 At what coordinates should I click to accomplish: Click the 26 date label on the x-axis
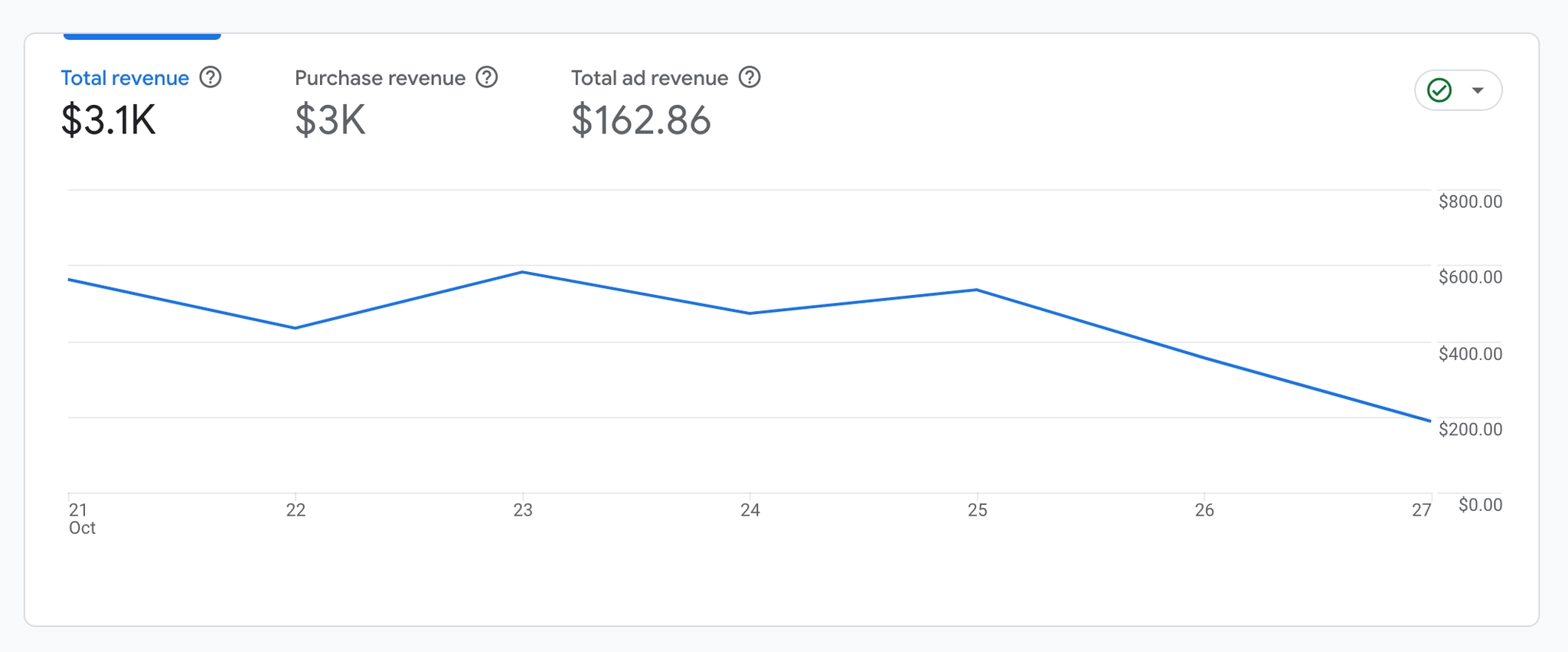pos(1204,510)
